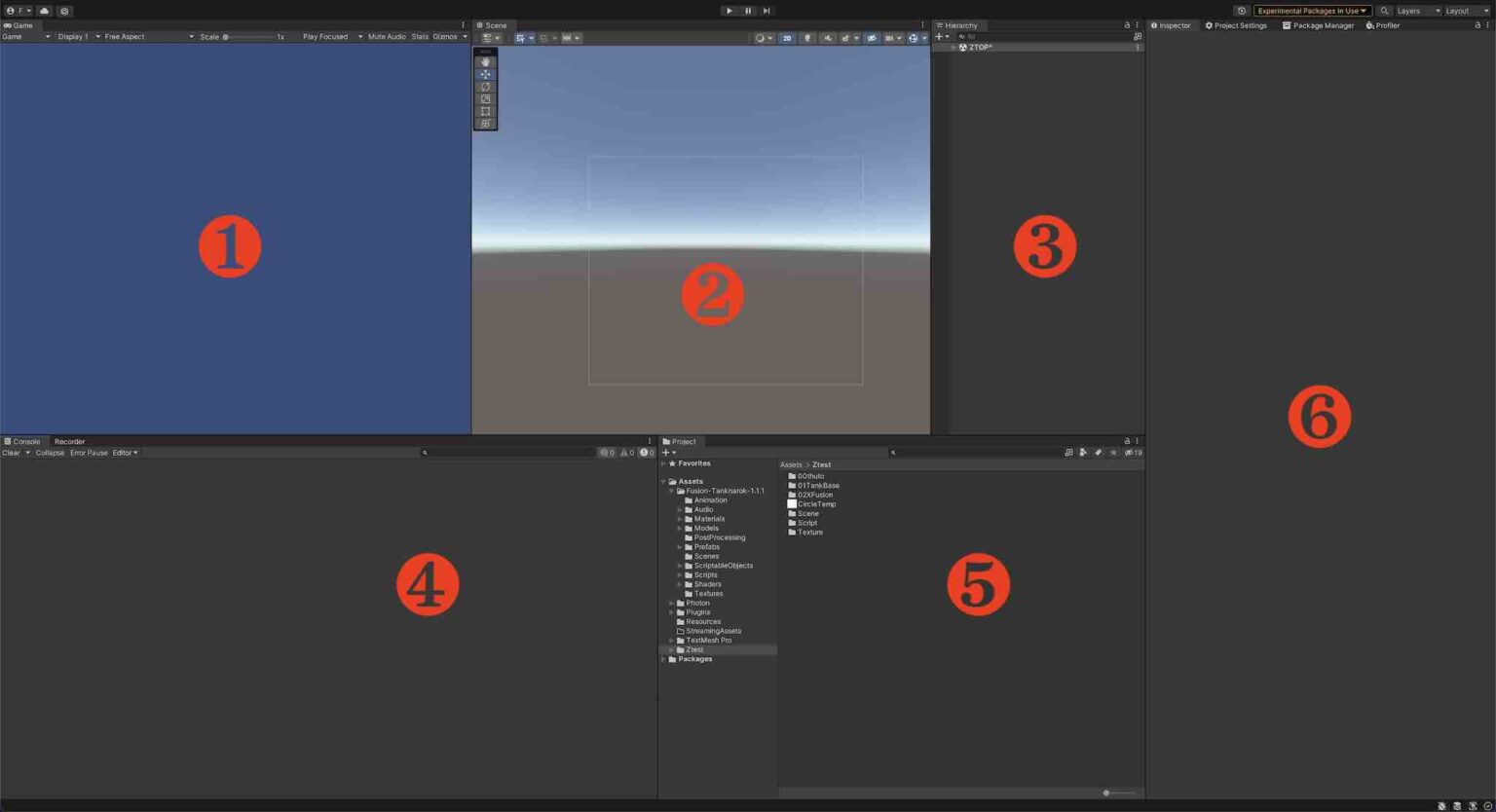Switch to the Recorder tab
This screenshot has width=1496, height=812.
[69, 441]
